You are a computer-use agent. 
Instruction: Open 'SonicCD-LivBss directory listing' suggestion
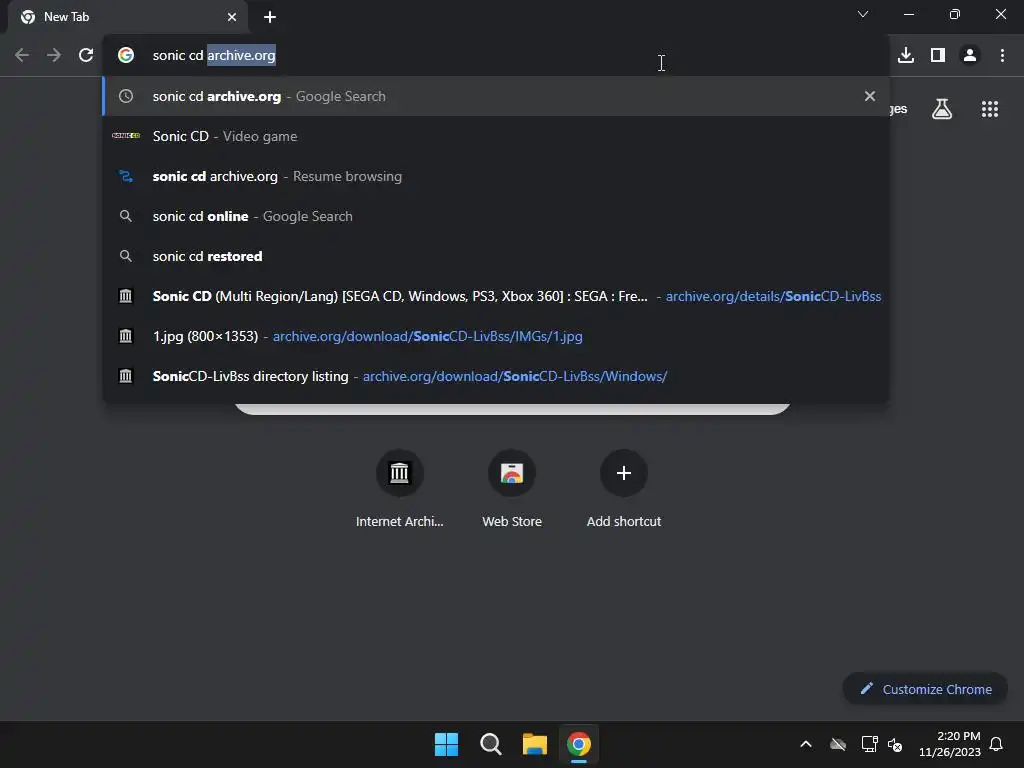(496, 376)
